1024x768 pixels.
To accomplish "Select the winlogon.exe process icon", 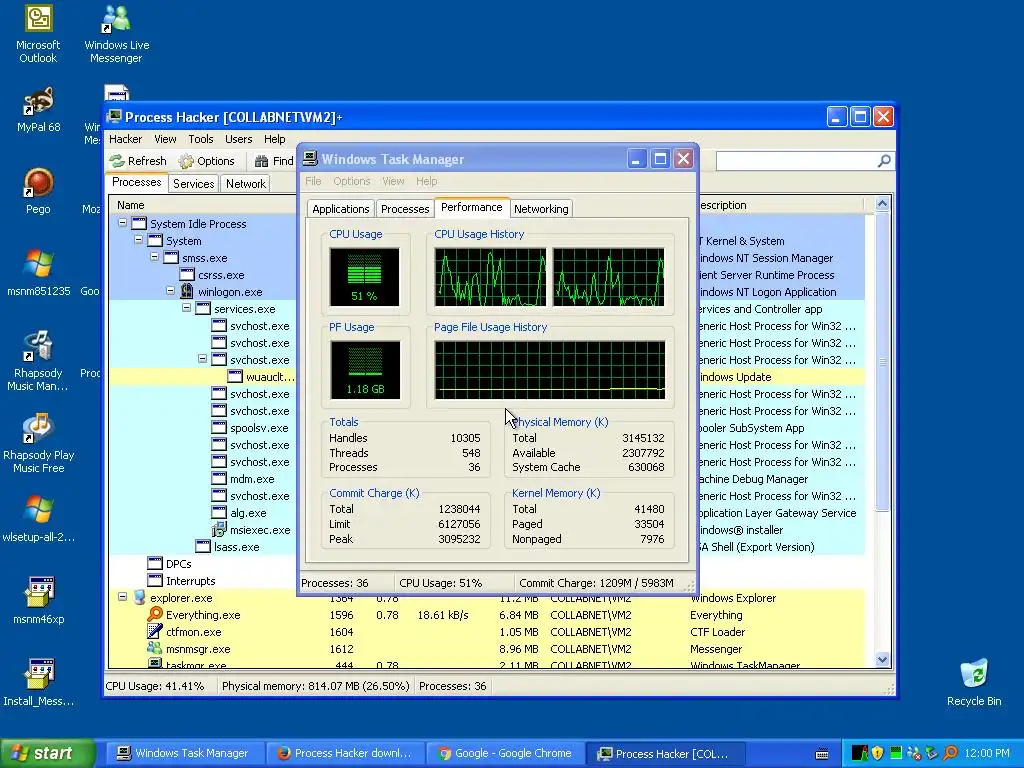I will [x=187, y=291].
